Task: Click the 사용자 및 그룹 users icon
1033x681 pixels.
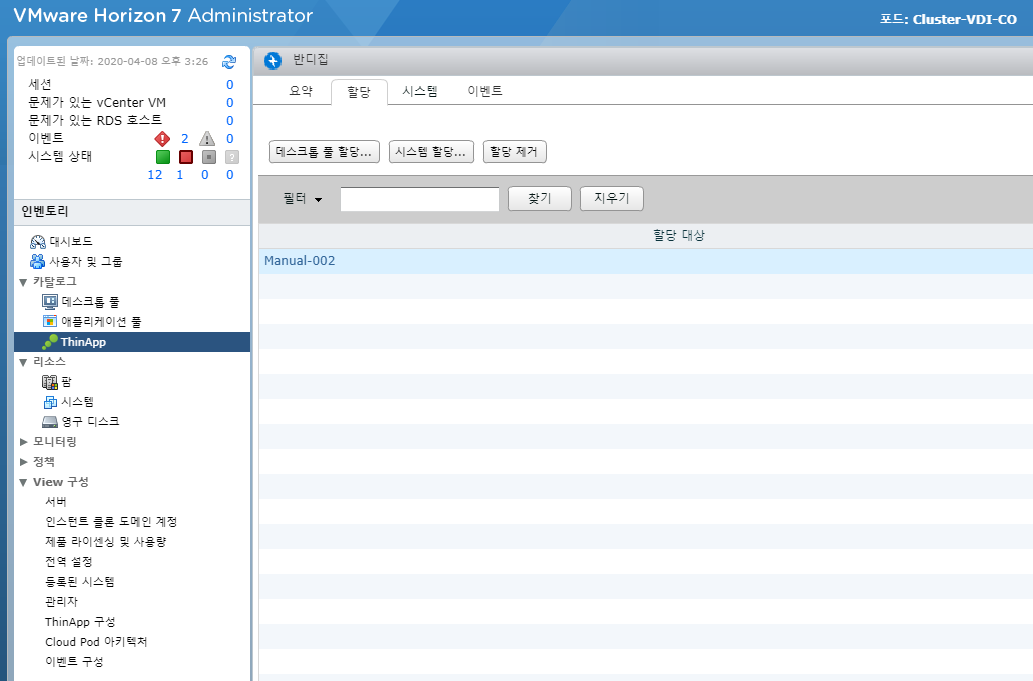Action: pos(38,261)
